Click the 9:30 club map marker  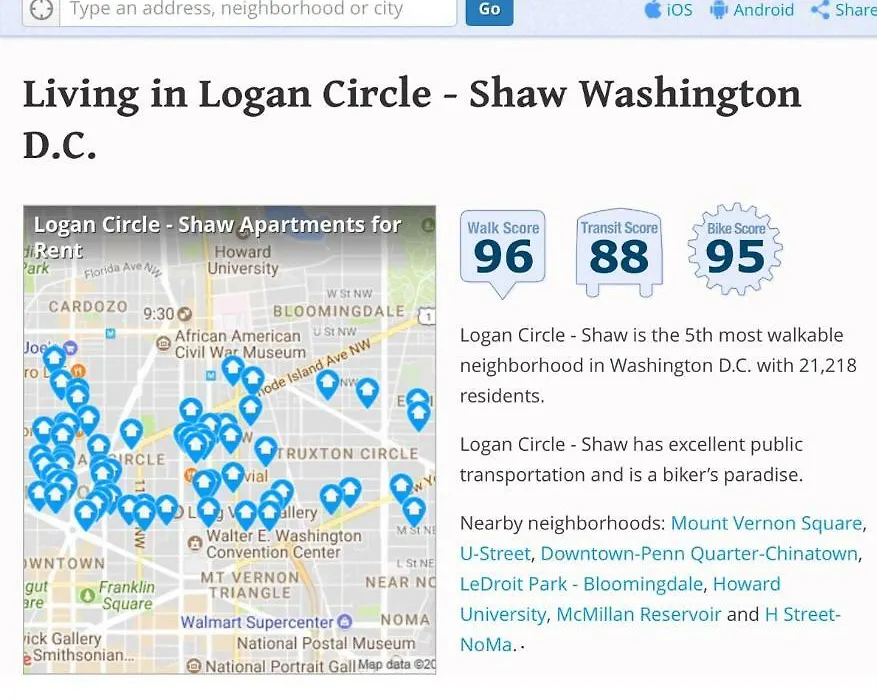tap(185, 314)
